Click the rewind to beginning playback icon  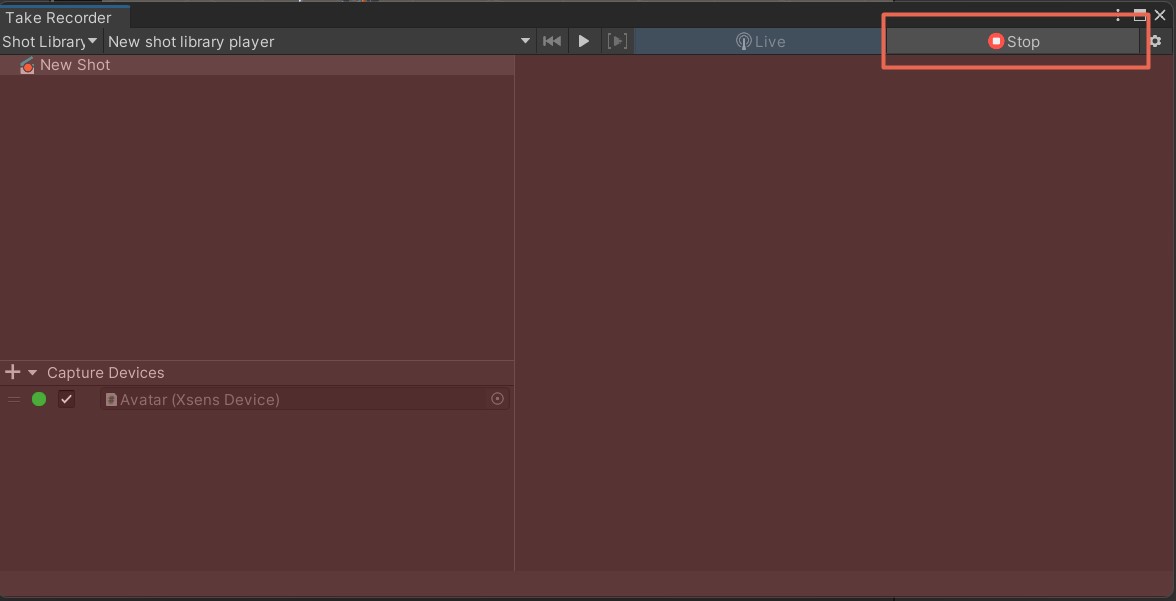click(x=551, y=41)
